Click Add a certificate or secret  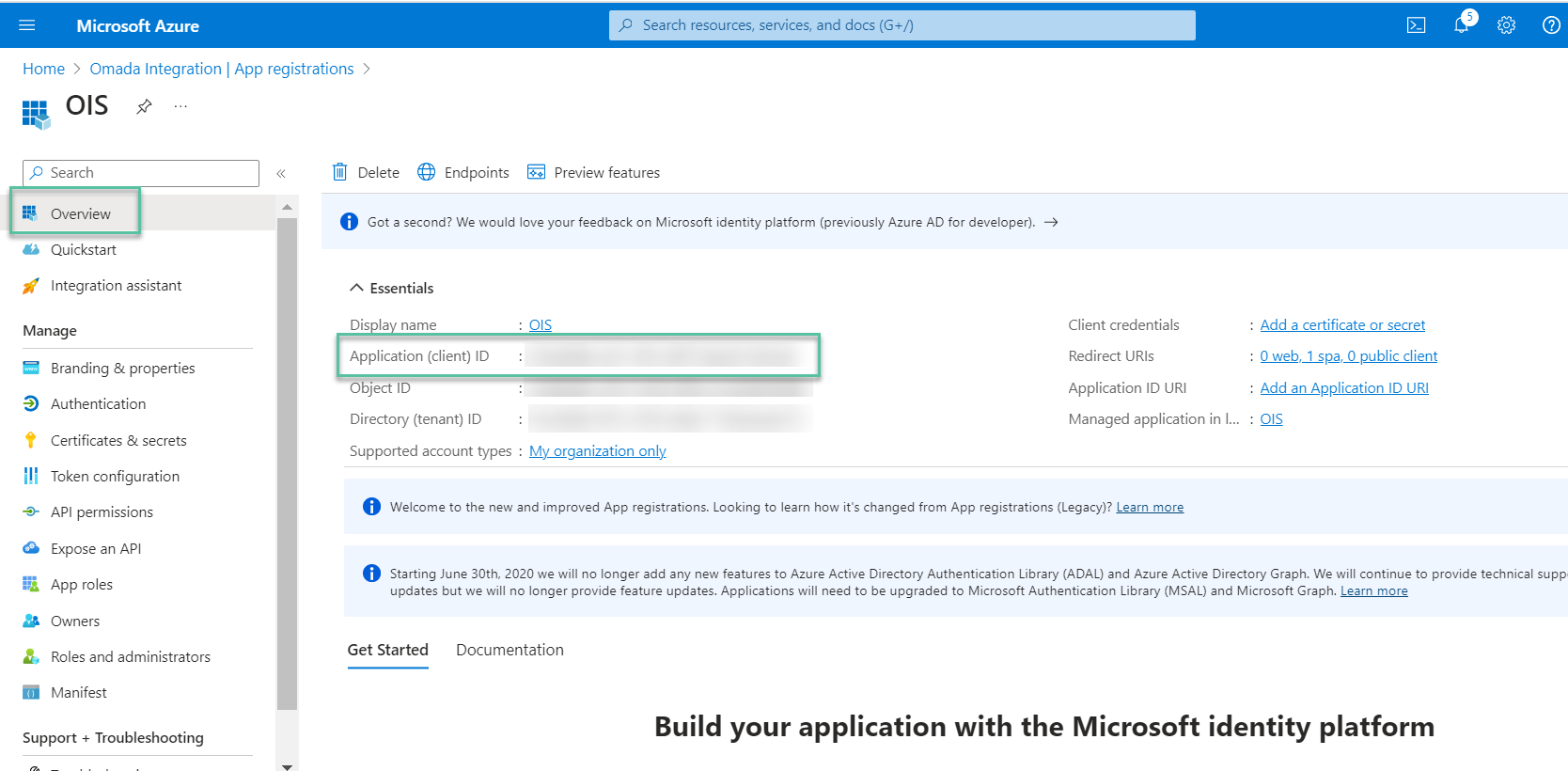1342,325
